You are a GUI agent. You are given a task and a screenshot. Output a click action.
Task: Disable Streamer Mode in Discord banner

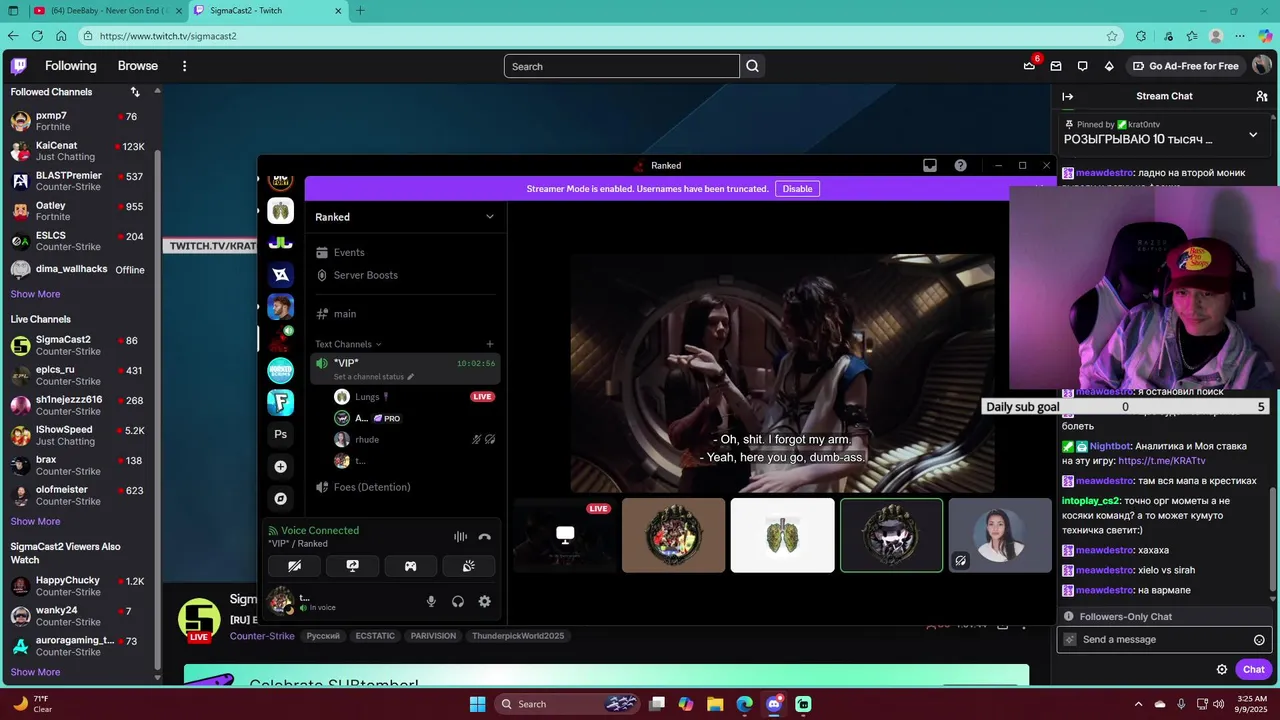797,189
